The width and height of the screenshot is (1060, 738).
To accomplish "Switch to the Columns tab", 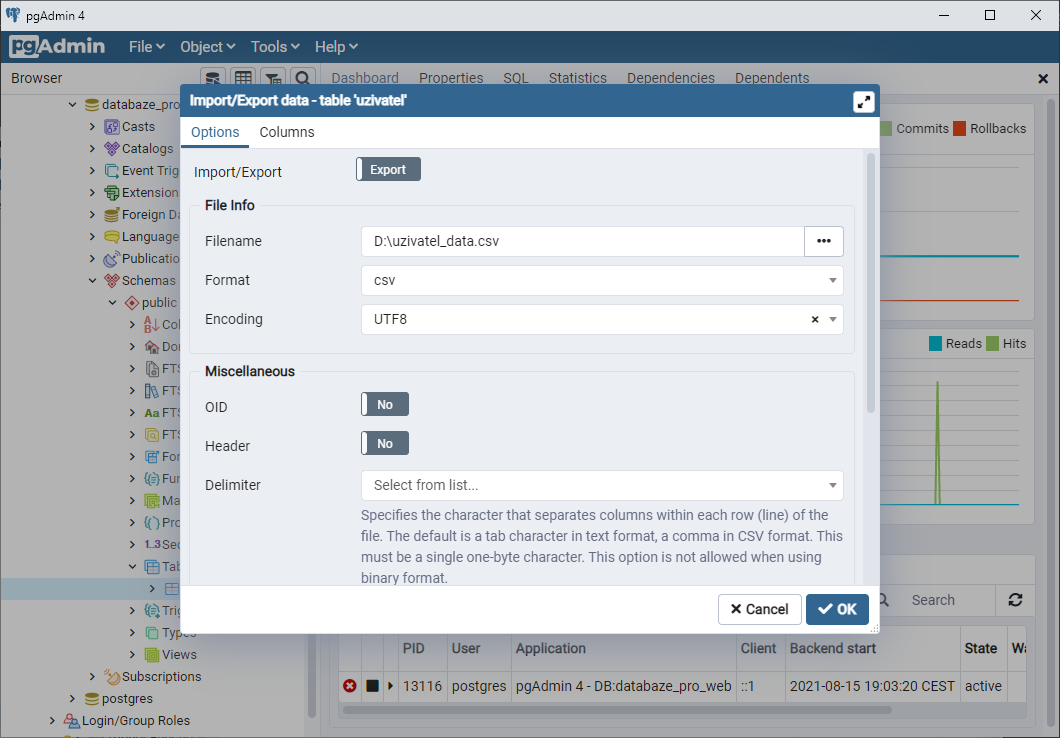I will [287, 132].
